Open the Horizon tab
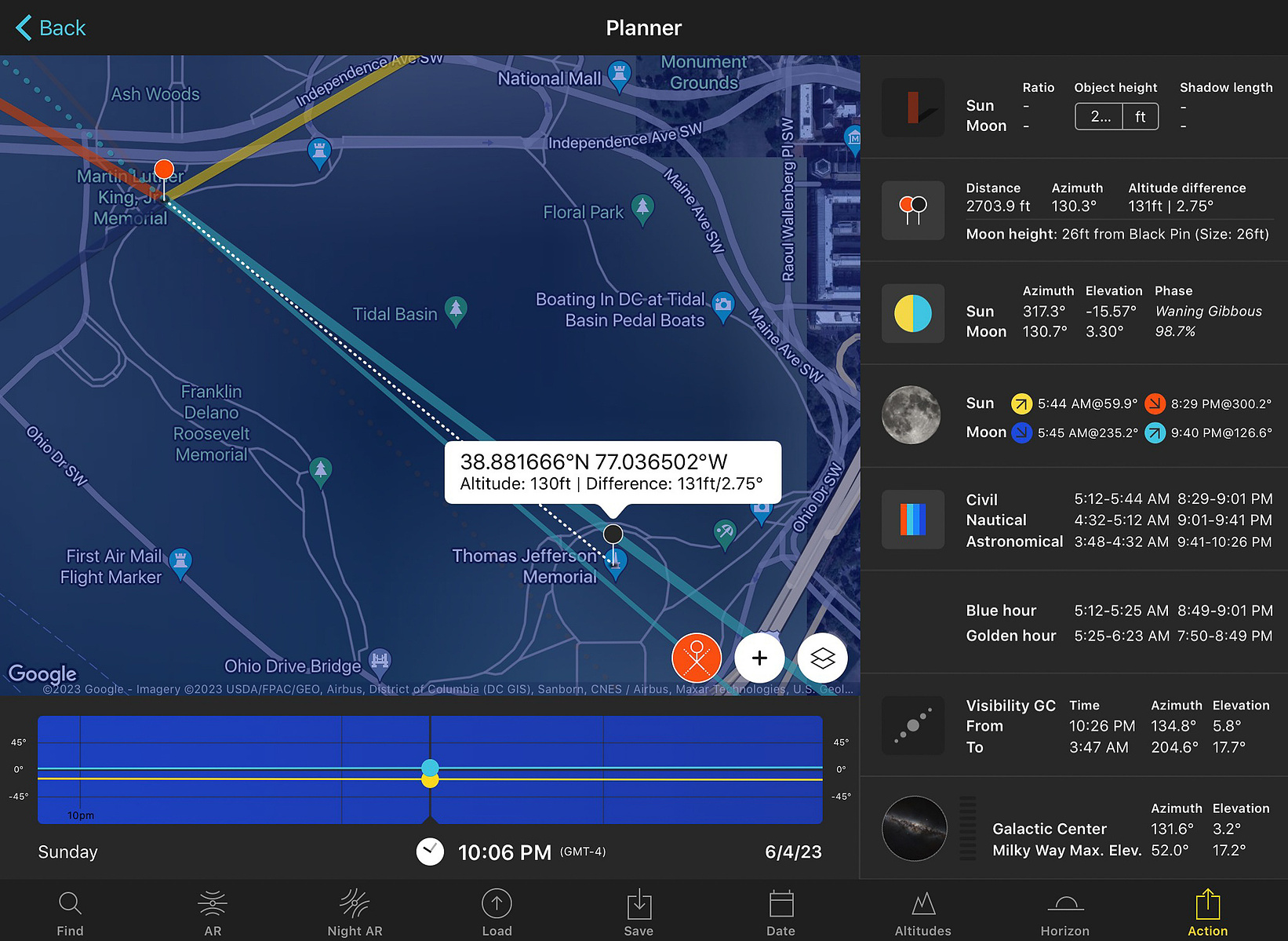Viewport: 1288px width, 941px height. pyautogui.click(x=1065, y=913)
